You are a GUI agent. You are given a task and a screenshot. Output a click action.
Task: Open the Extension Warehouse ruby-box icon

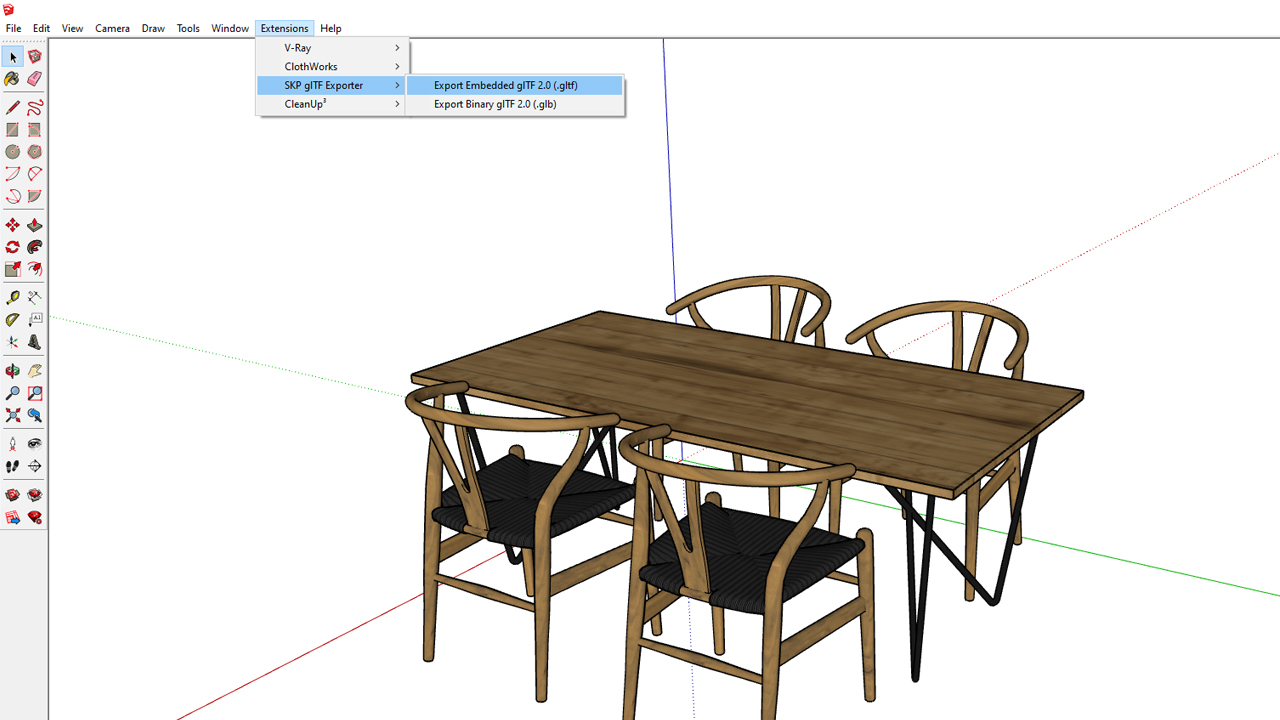35,495
